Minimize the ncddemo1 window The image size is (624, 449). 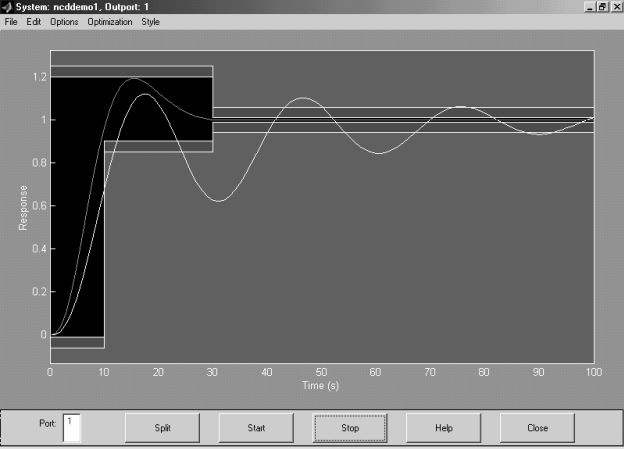coord(590,7)
